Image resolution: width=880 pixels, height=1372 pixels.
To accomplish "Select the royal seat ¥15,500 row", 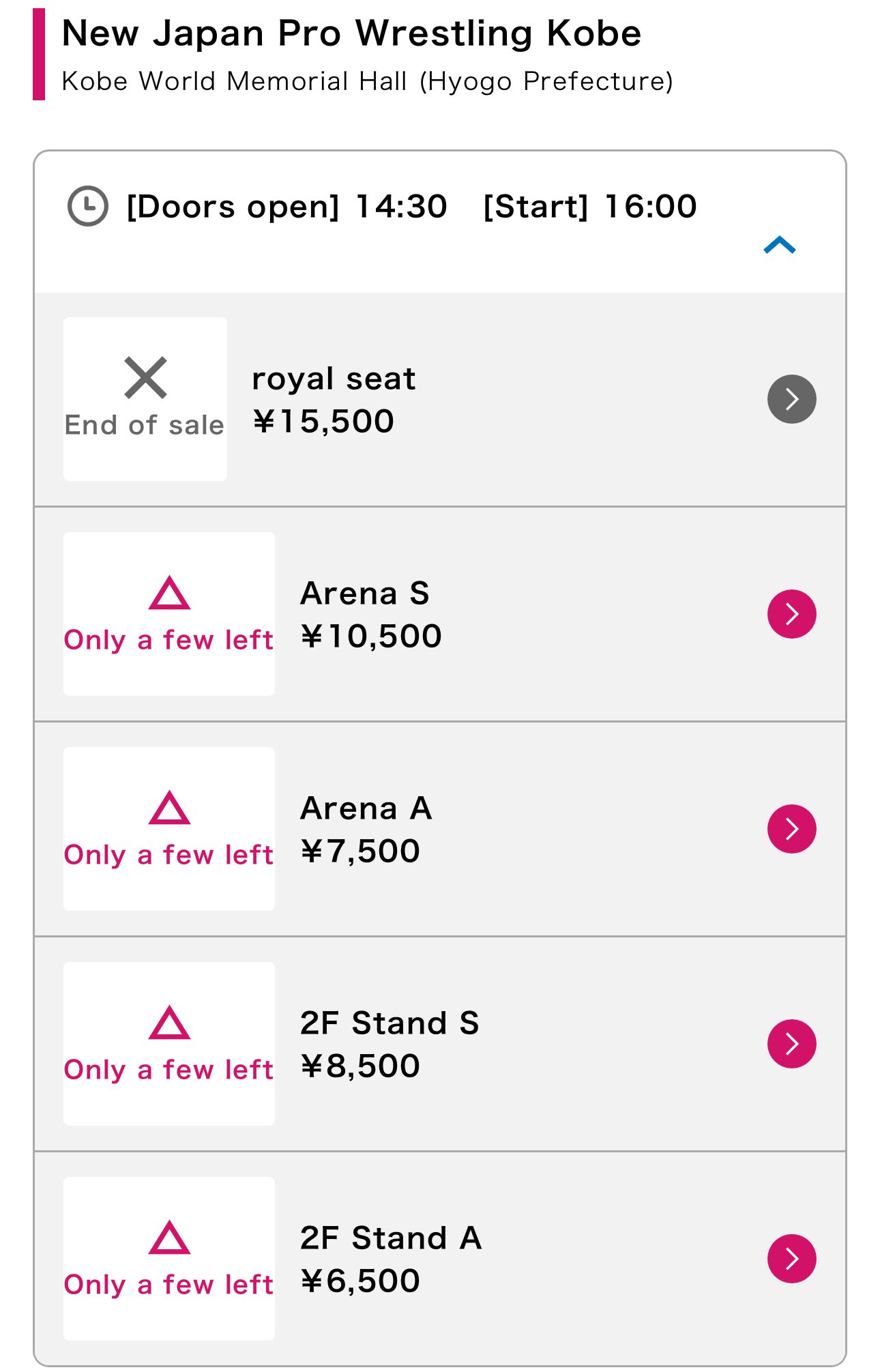I will pos(440,400).
